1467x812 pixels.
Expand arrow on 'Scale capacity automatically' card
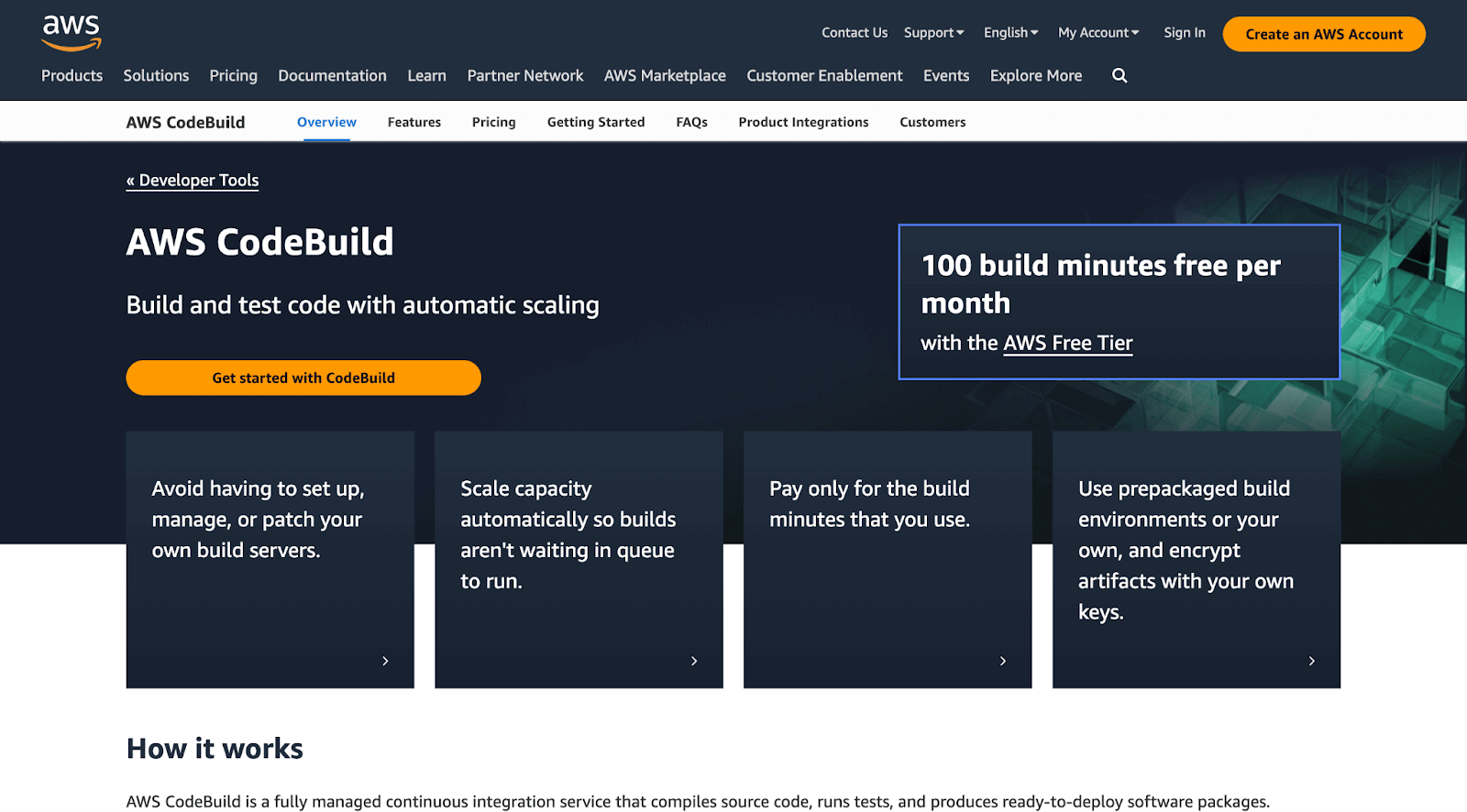point(694,661)
